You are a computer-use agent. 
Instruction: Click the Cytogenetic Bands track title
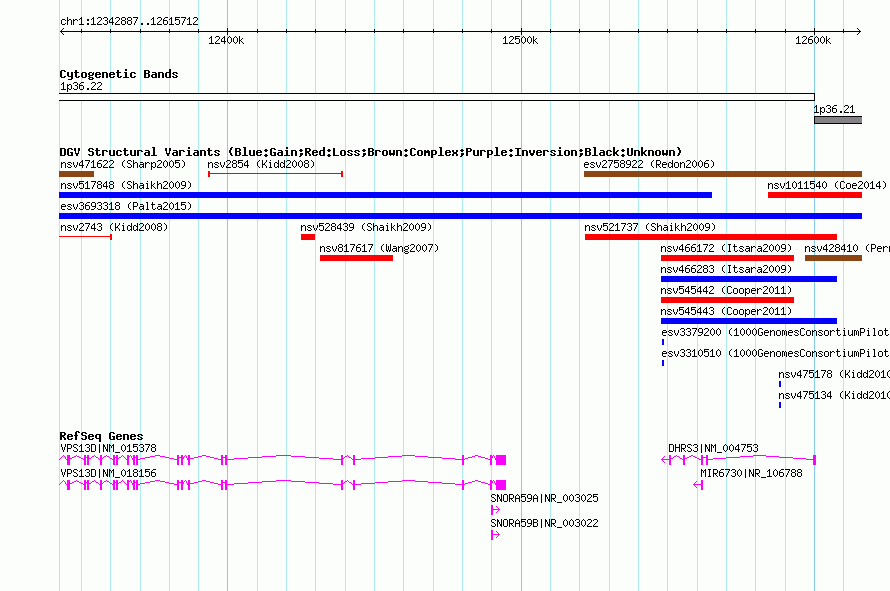(x=119, y=74)
